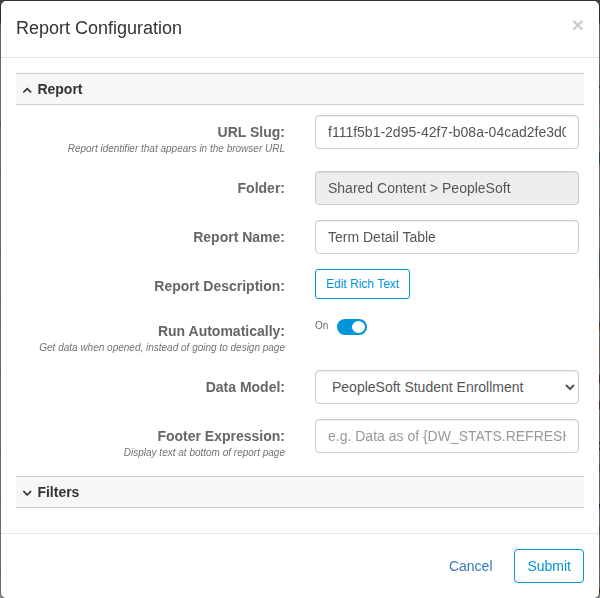
Task: Edit the Report Name field
Action: (x=447, y=237)
